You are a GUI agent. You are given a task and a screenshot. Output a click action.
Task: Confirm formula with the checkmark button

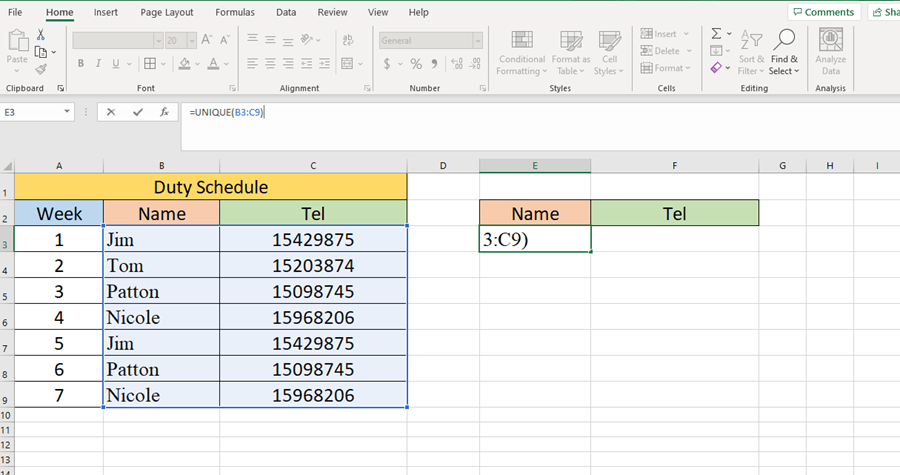pyautogui.click(x=138, y=112)
